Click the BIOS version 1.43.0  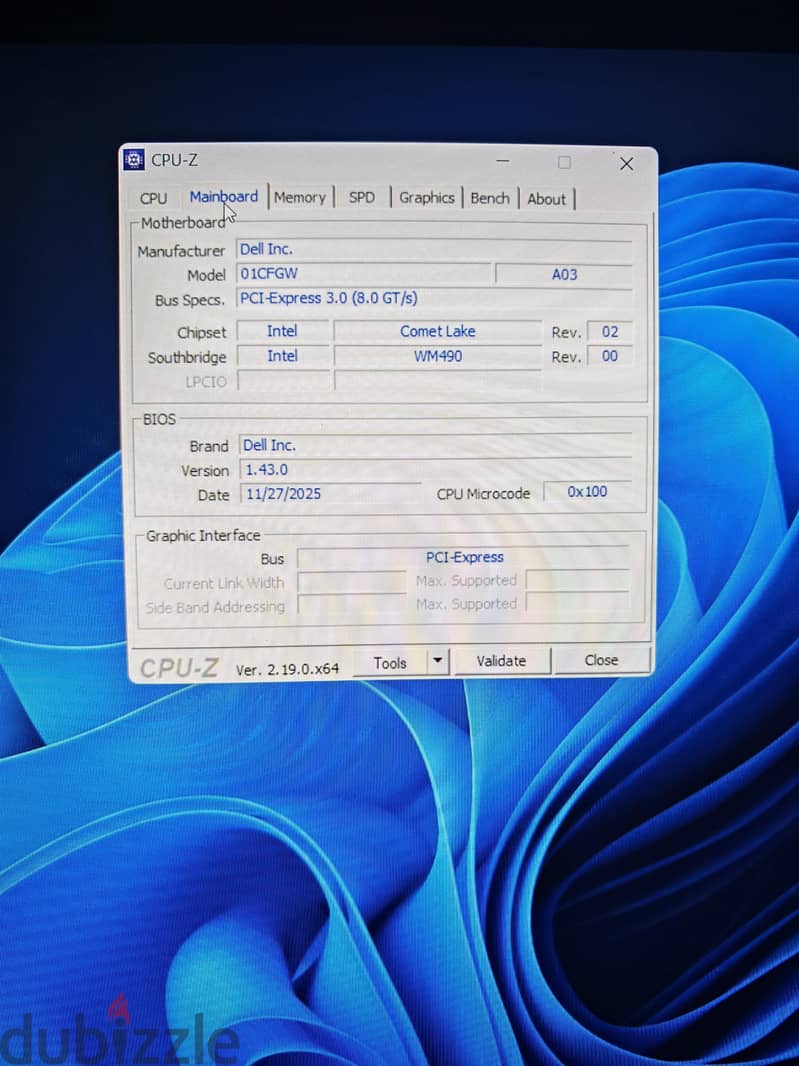point(435,469)
